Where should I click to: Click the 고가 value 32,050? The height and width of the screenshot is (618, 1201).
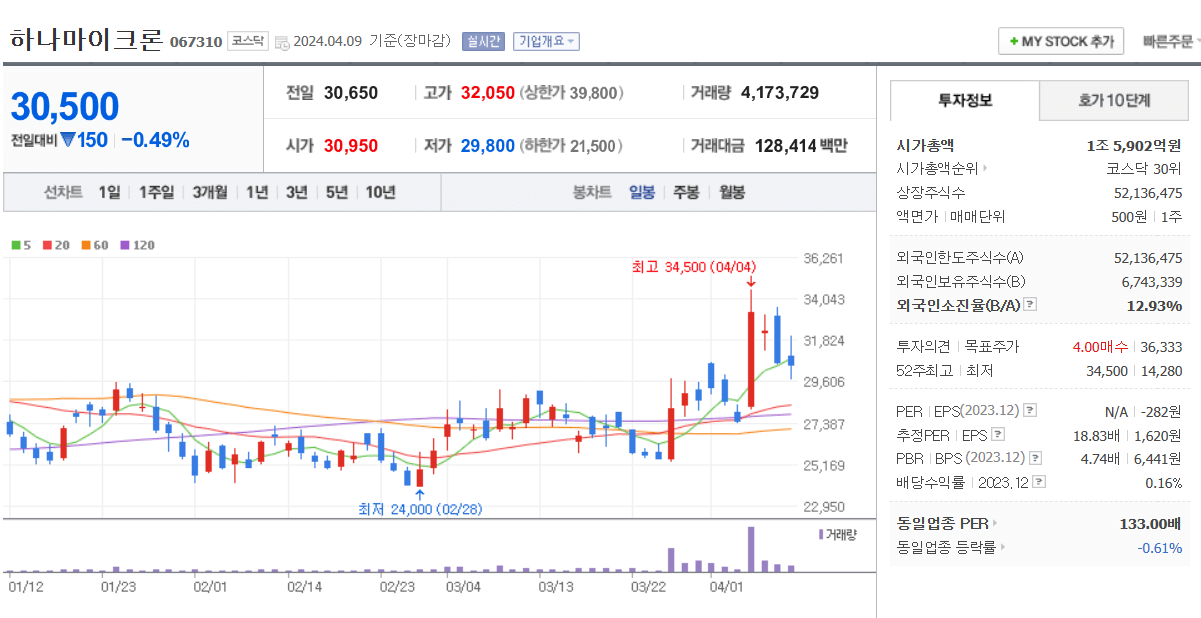pyautogui.click(x=488, y=93)
